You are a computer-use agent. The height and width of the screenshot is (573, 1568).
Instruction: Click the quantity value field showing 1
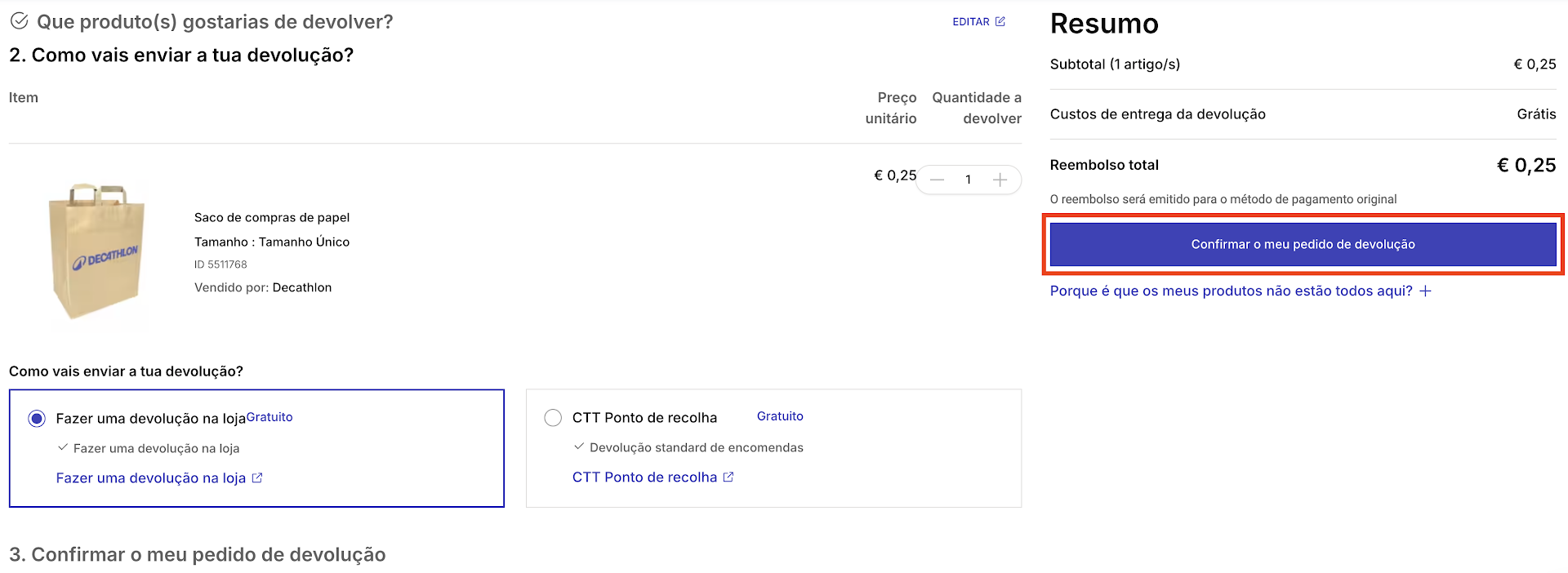(x=969, y=180)
